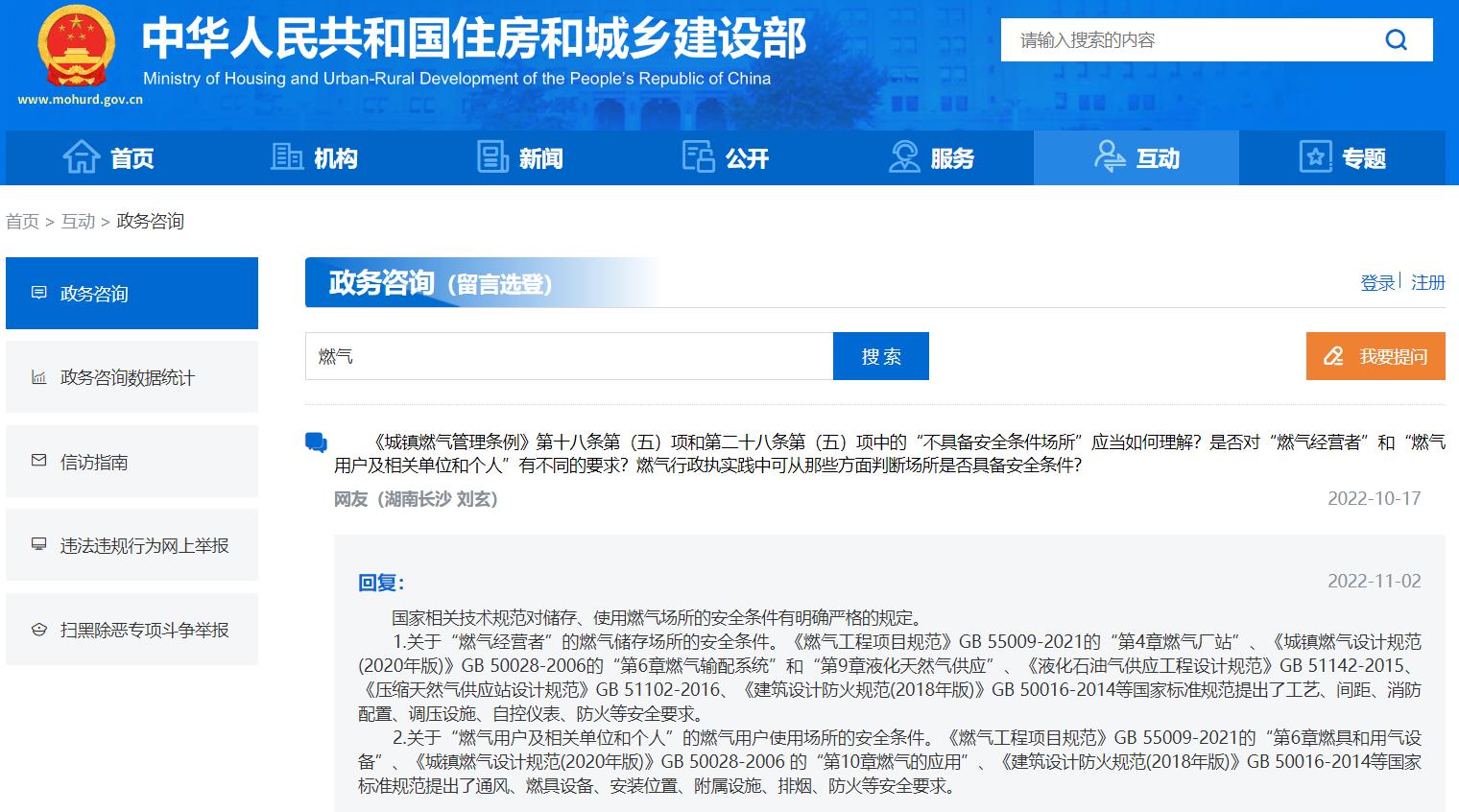
Task: Click the newspaper icon beside 新闻
Action: point(493,156)
